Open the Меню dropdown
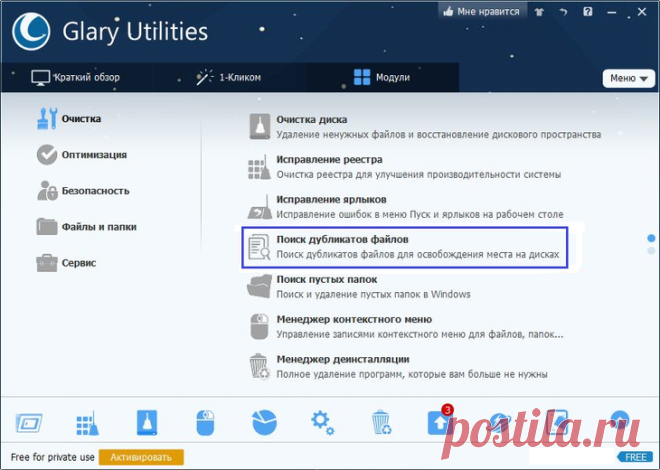 point(628,78)
